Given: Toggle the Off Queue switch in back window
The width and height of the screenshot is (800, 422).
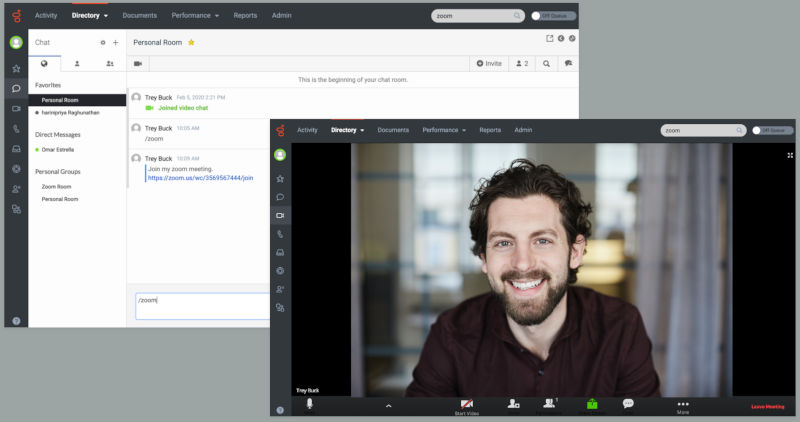Looking at the screenshot, I should pos(541,16).
